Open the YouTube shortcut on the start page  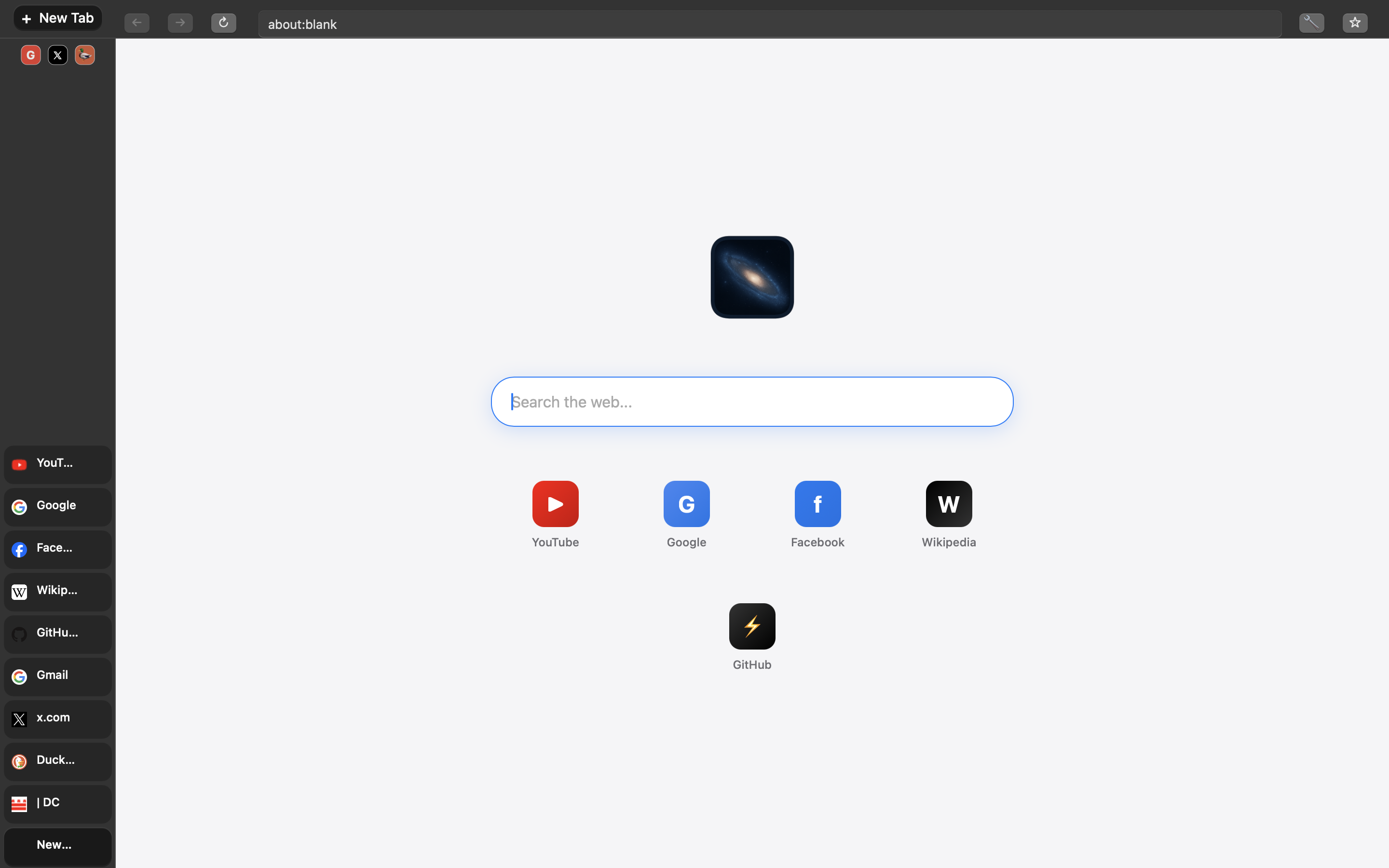(554, 503)
